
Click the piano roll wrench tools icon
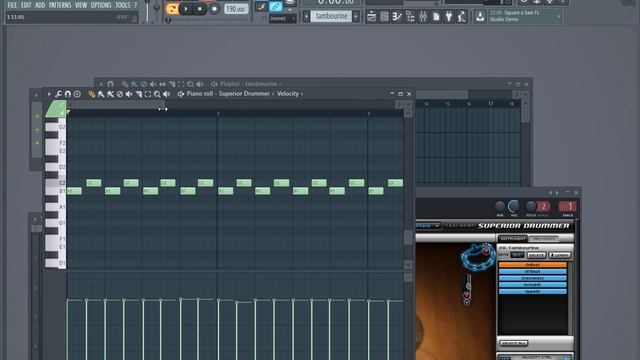click(58, 94)
